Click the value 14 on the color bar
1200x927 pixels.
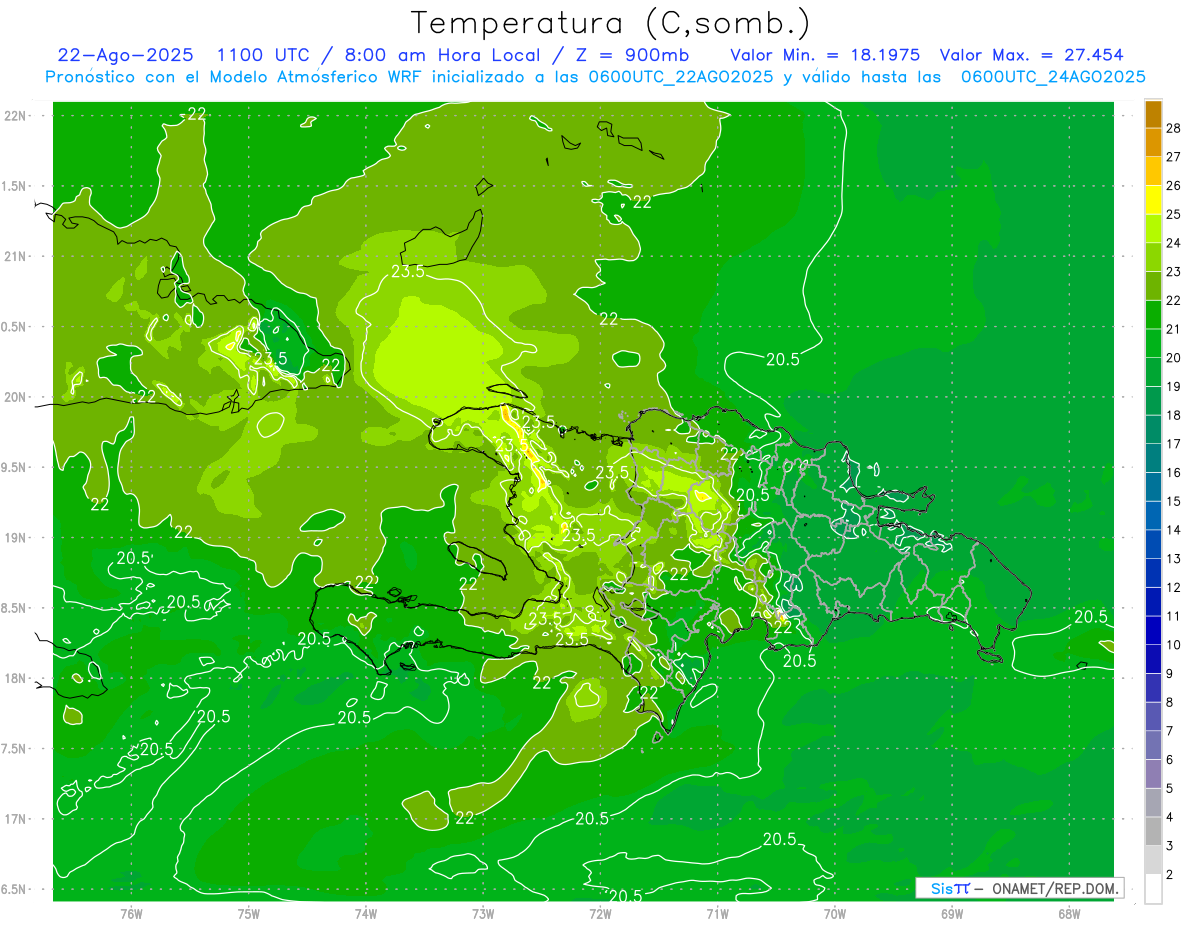point(1174,530)
